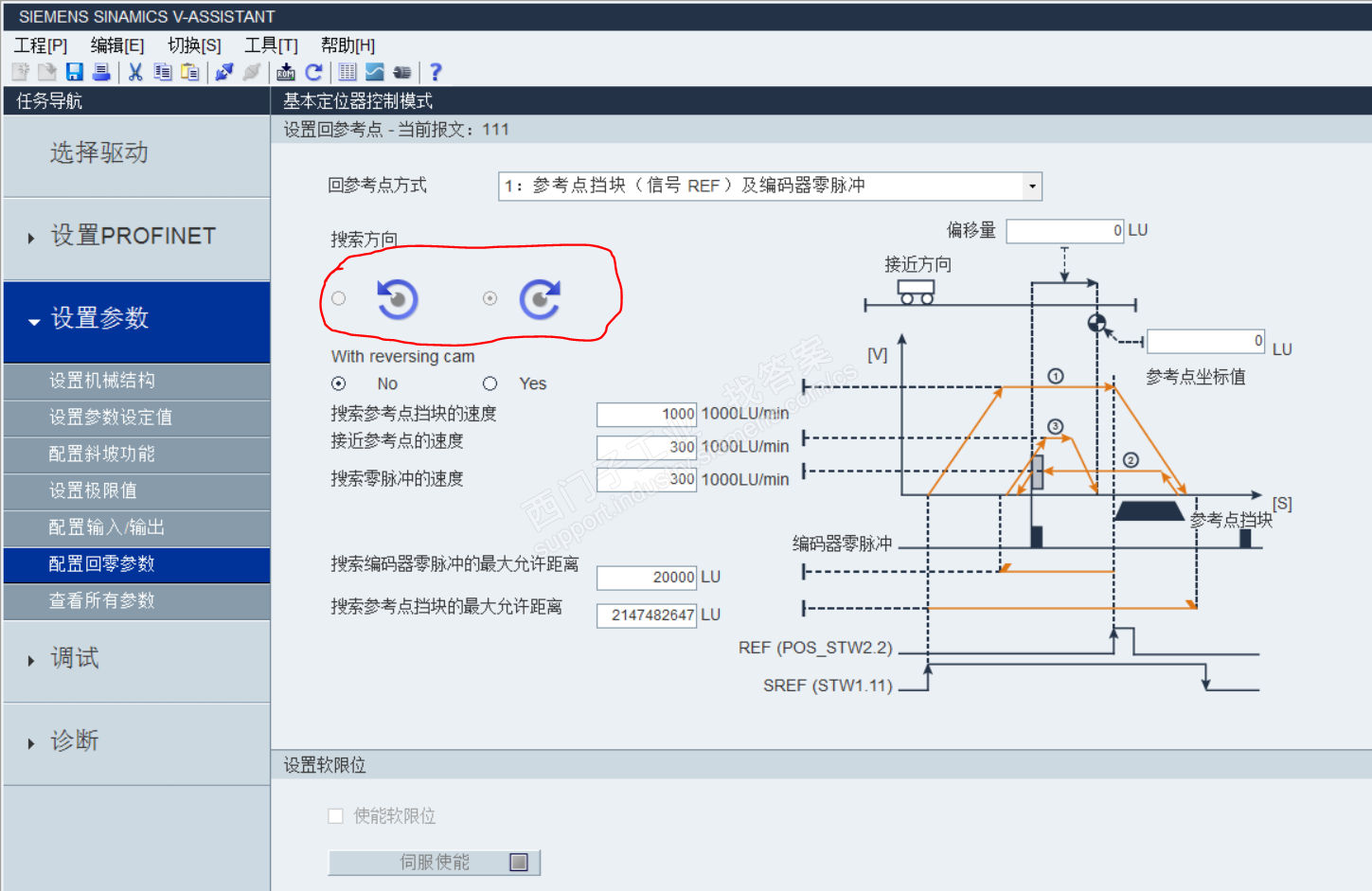Open the 切换[S] menu
This screenshot has width=1372, height=891.
point(194,45)
